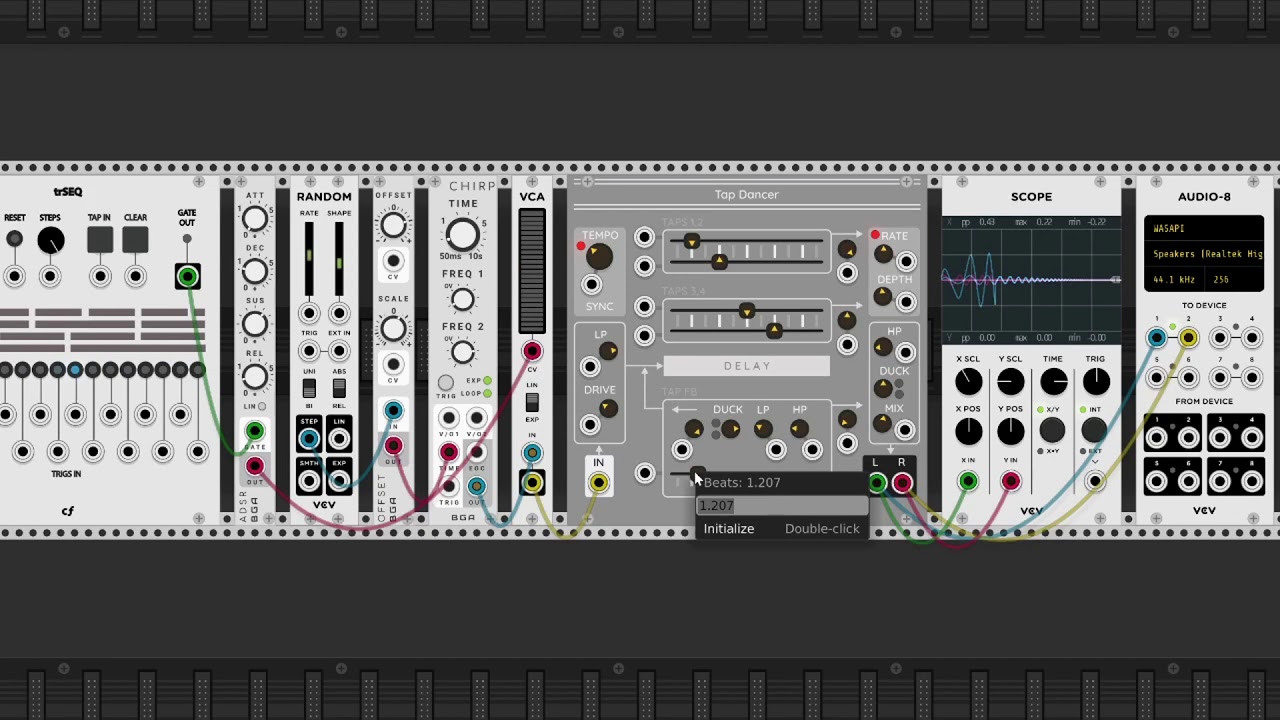The image size is (1280, 720).
Task: Click Tap Dancer R output jack
Action: pos(902,483)
